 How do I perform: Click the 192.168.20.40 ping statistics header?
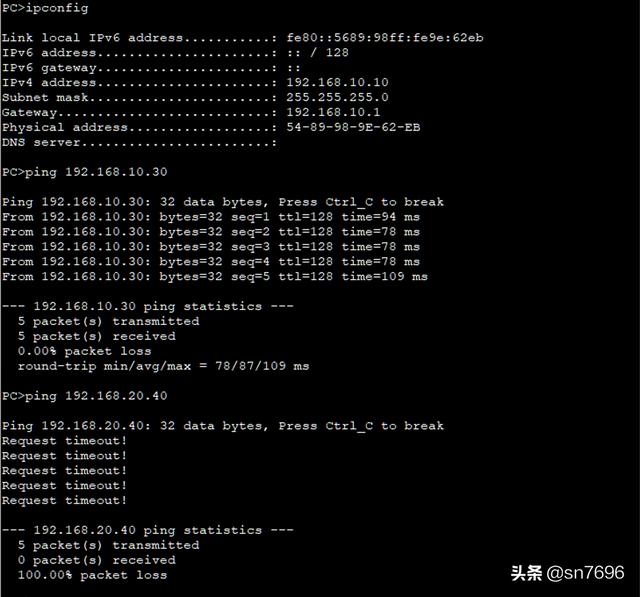pos(147,530)
